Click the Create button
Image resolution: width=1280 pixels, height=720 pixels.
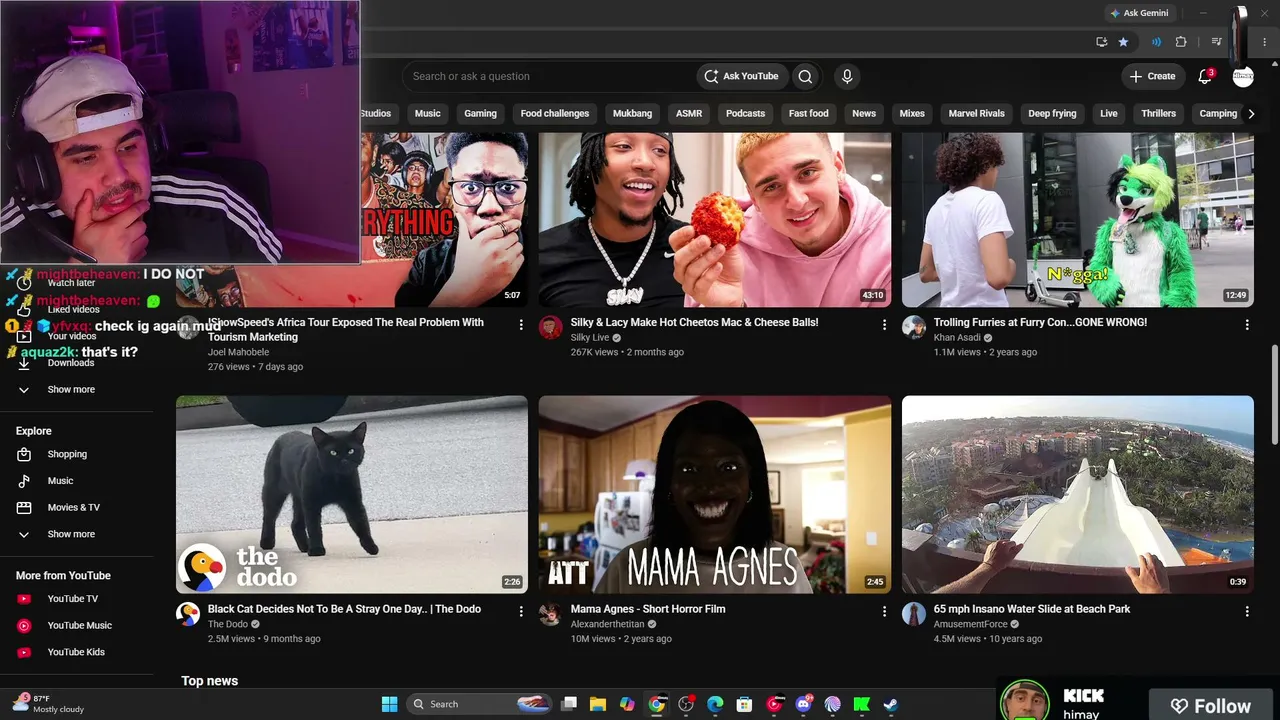pyautogui.click(x=1152, y=76)
